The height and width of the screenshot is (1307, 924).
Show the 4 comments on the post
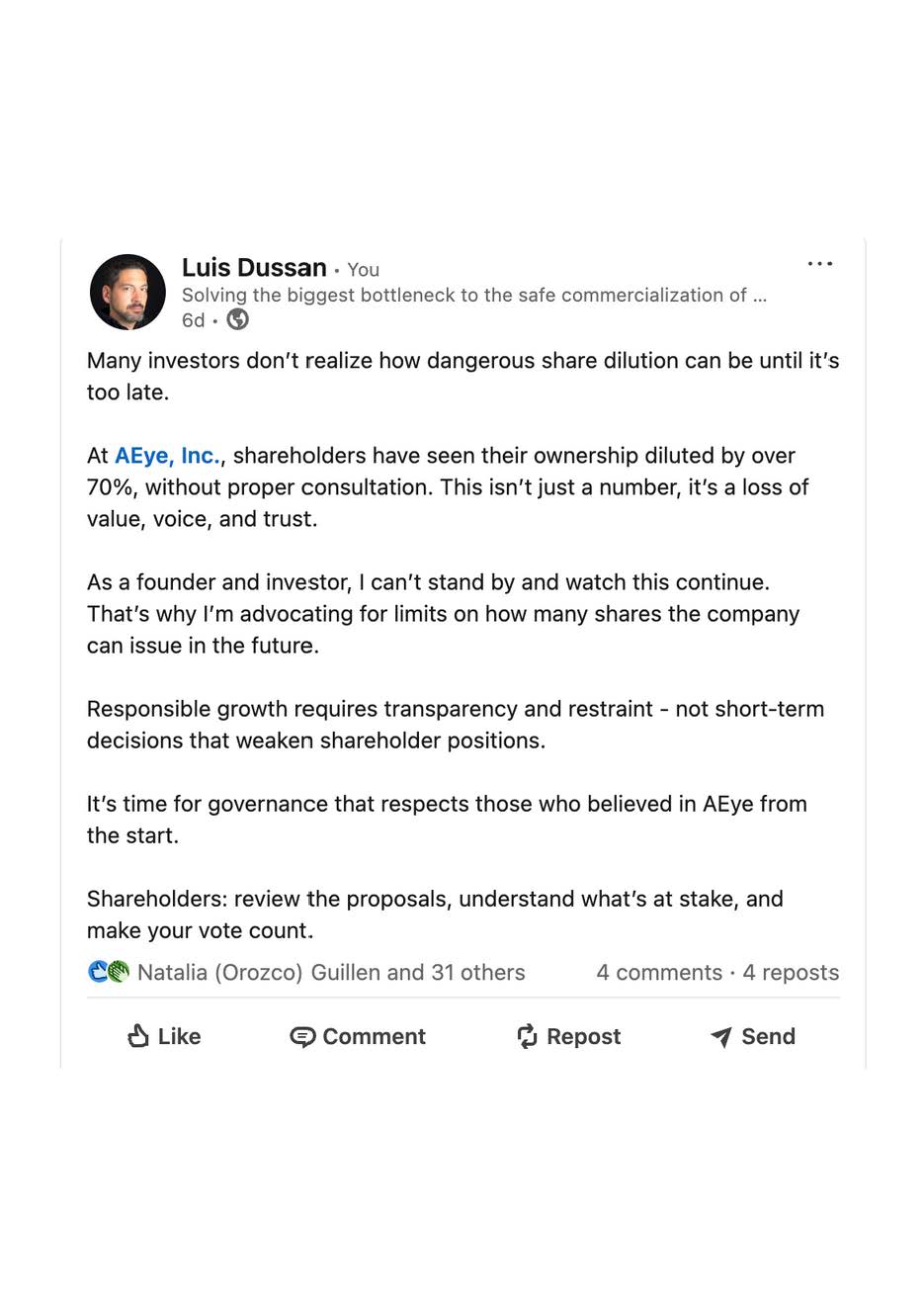click(659, 973)
